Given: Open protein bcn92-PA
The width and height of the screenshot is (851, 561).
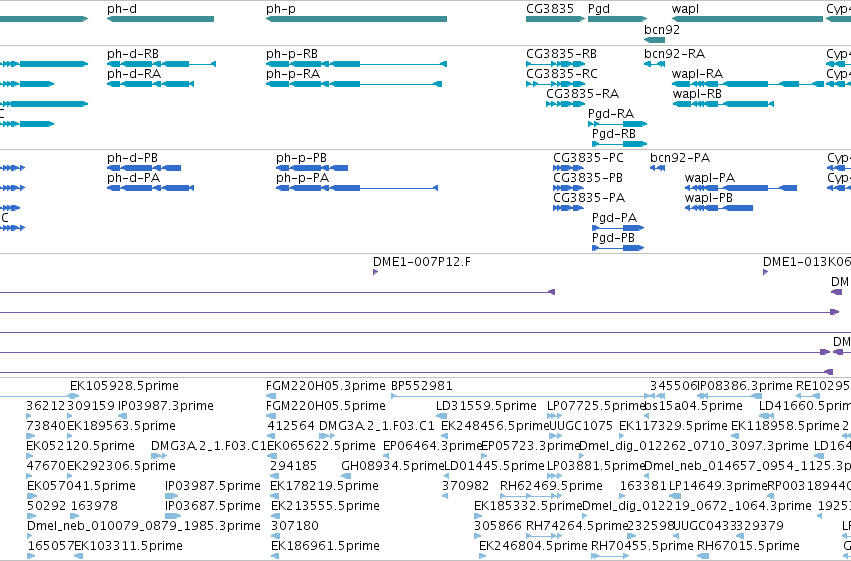Looking at the screenshot, I should point(657,168).
